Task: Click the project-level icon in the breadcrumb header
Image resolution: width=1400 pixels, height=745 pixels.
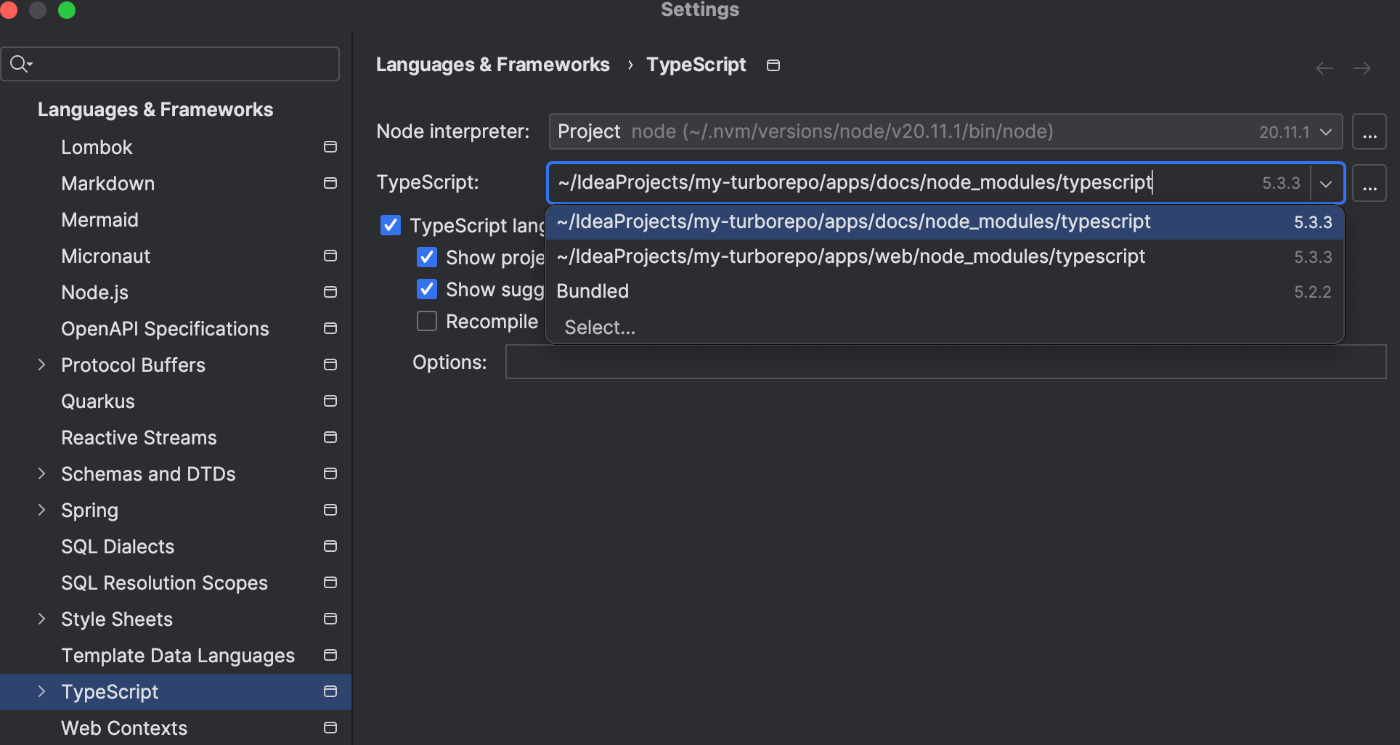Action: 773,65
